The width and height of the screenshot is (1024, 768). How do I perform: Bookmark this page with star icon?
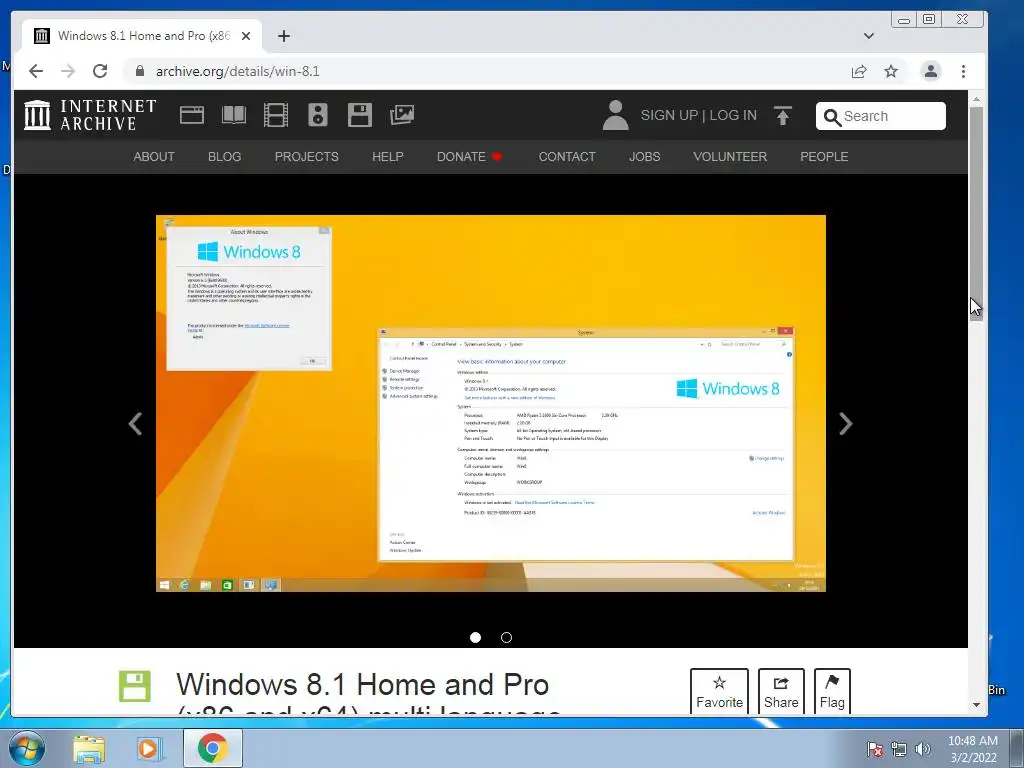tap(891, 71)
